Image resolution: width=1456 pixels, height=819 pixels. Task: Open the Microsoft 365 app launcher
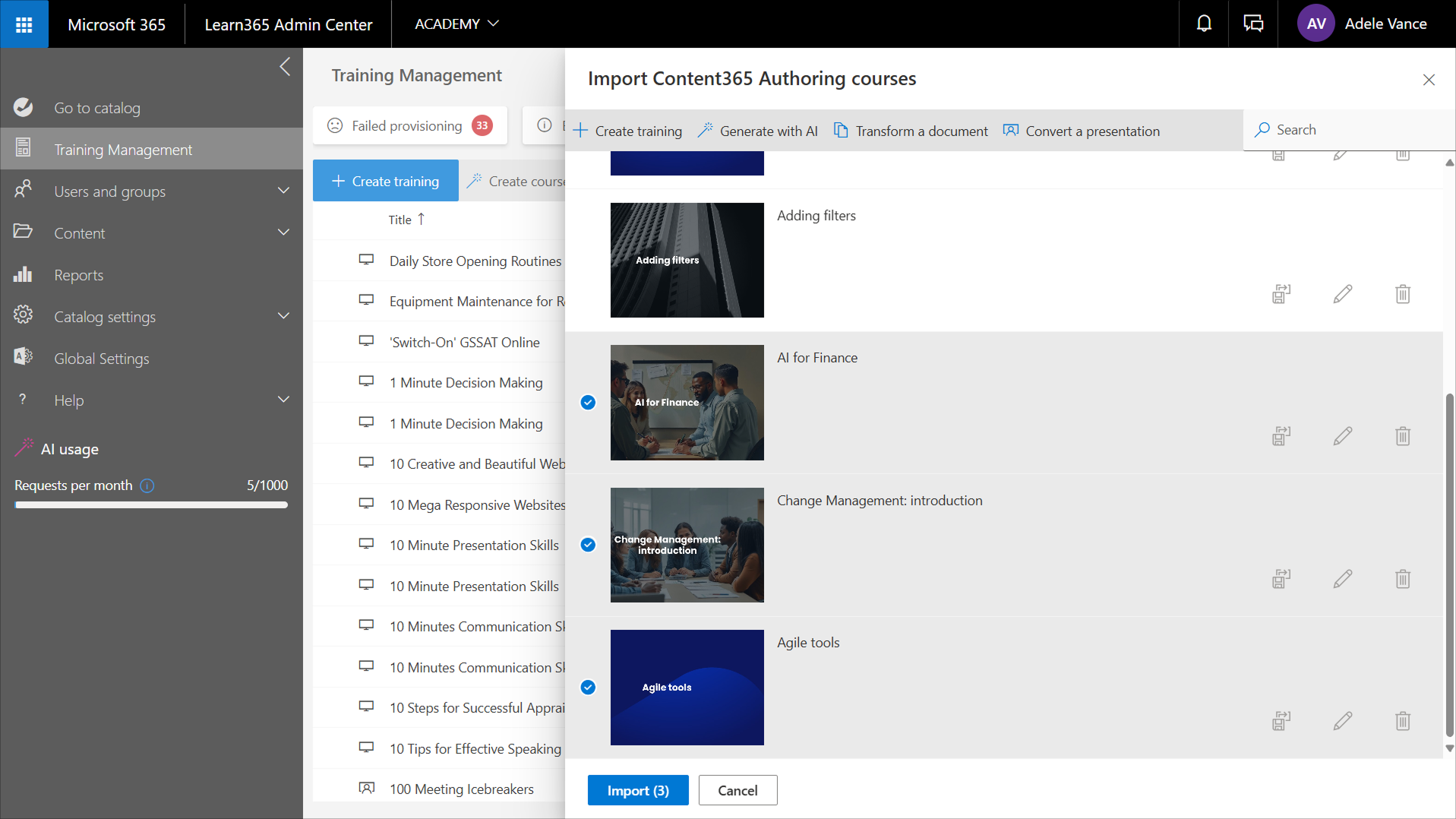coord(24,24)
